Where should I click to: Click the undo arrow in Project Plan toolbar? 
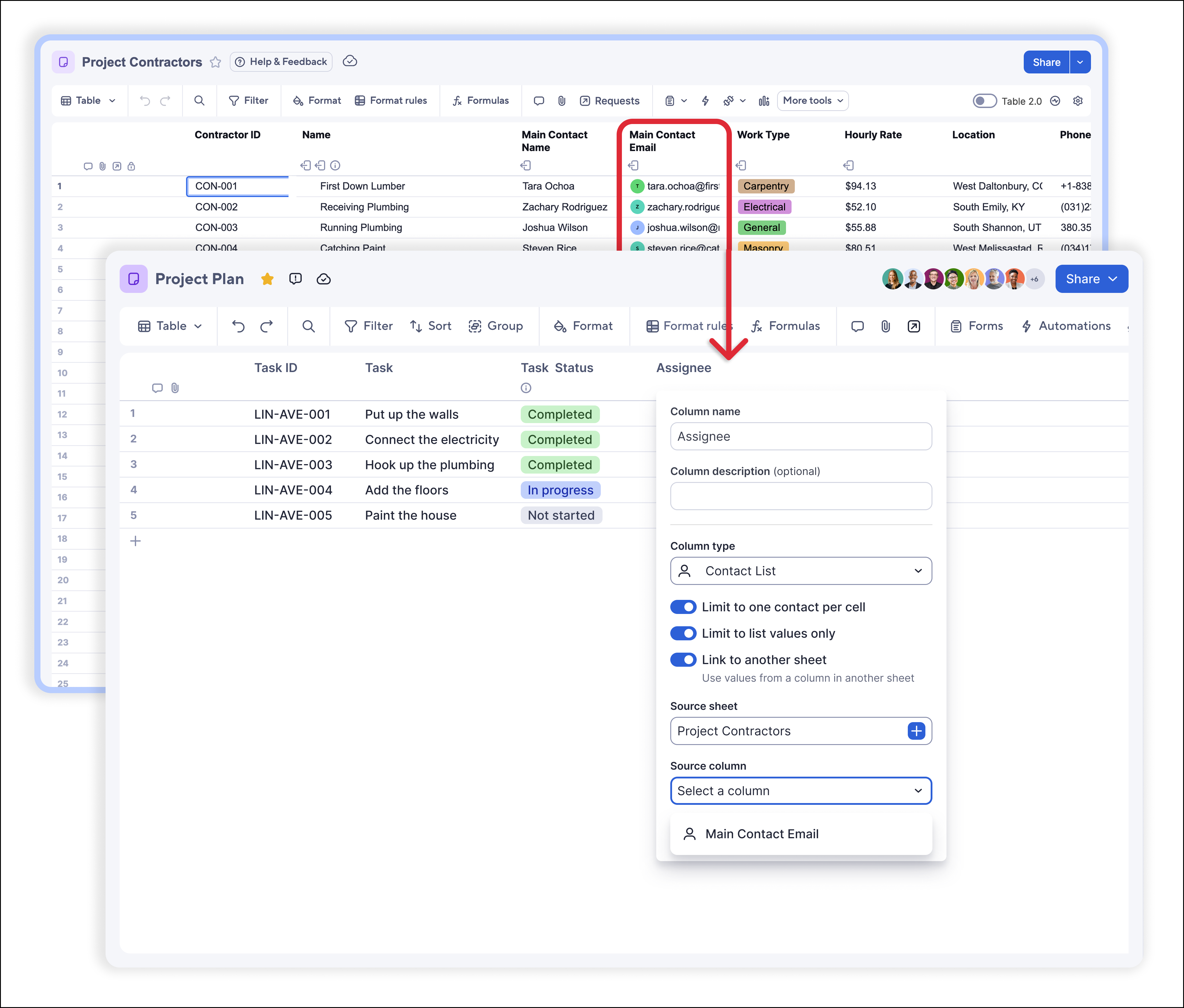(238, 326)
